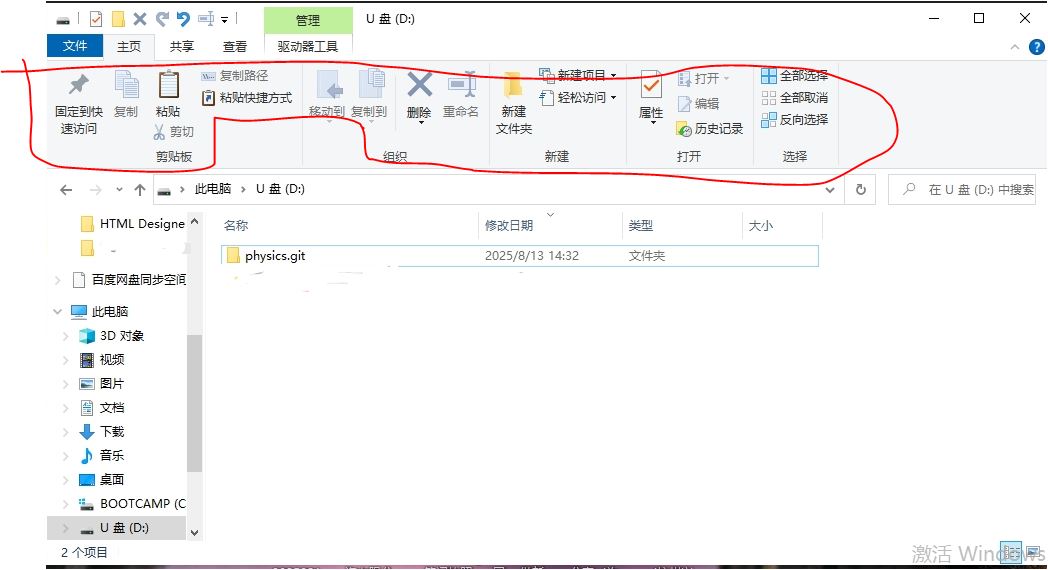Open 文档 (Documents) in navigation pane
The image size is (1048, 570).
point(102,408)
